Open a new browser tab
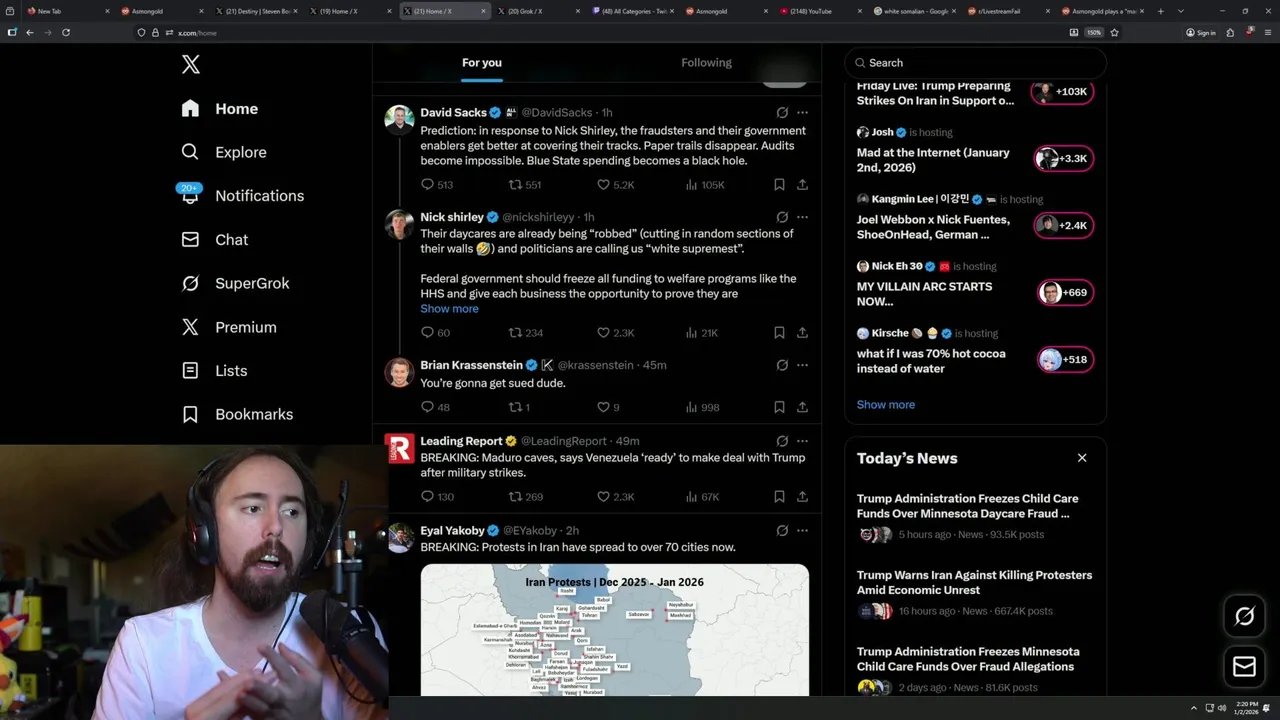Screen dimensions: 1280x720 pyautogui.click(x=1160, y=11)
